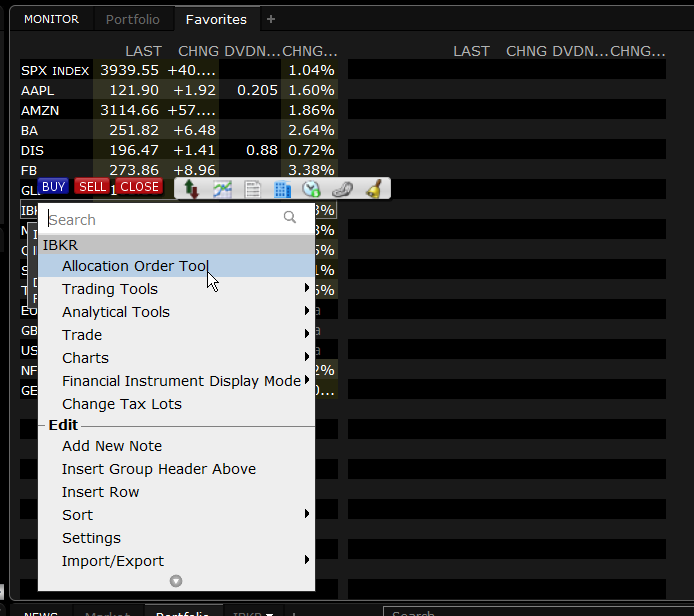Select the FB ticker row

[179, 170]
